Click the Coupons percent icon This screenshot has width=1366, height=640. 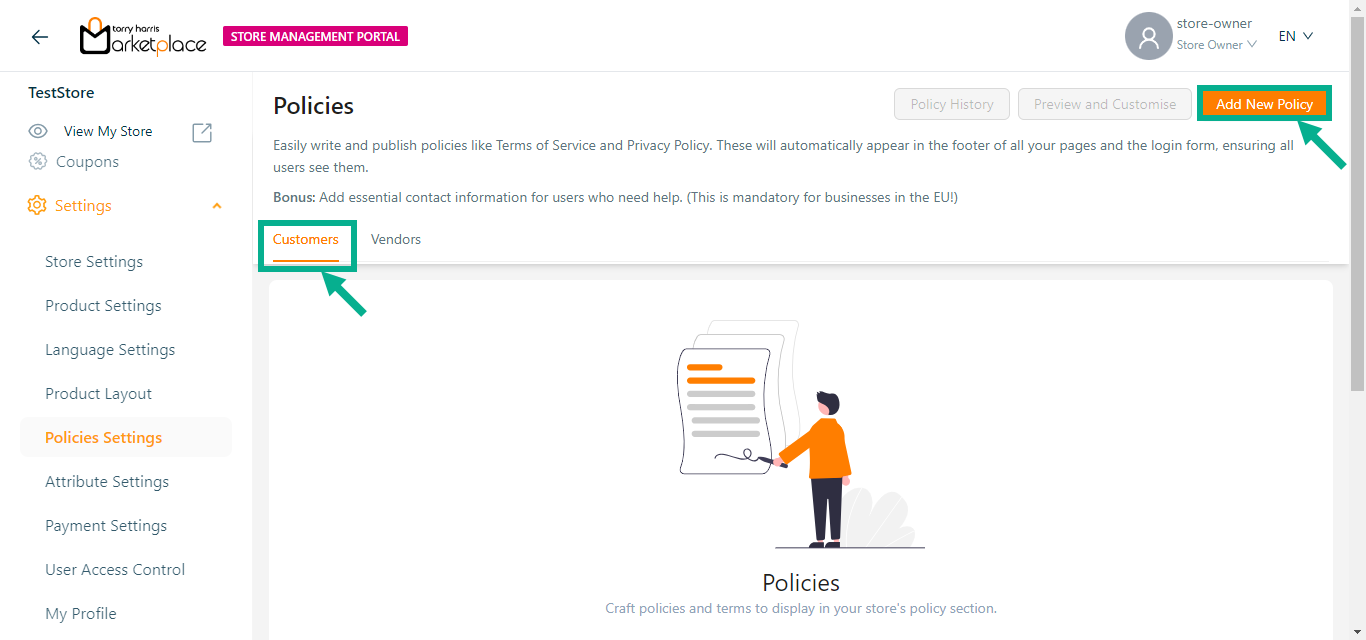coord(38,161)
